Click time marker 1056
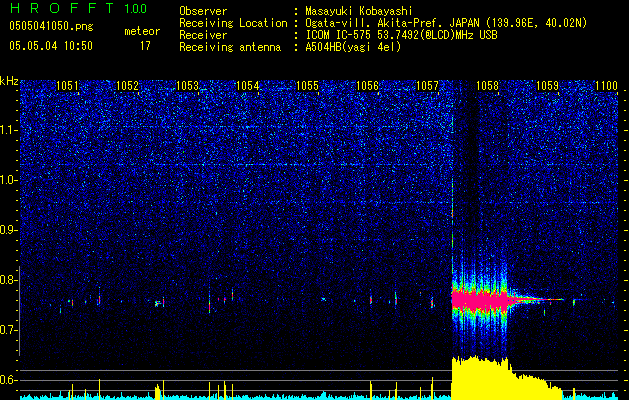The image size is (629, 400). pyautogui.click(x=367, y=86)
